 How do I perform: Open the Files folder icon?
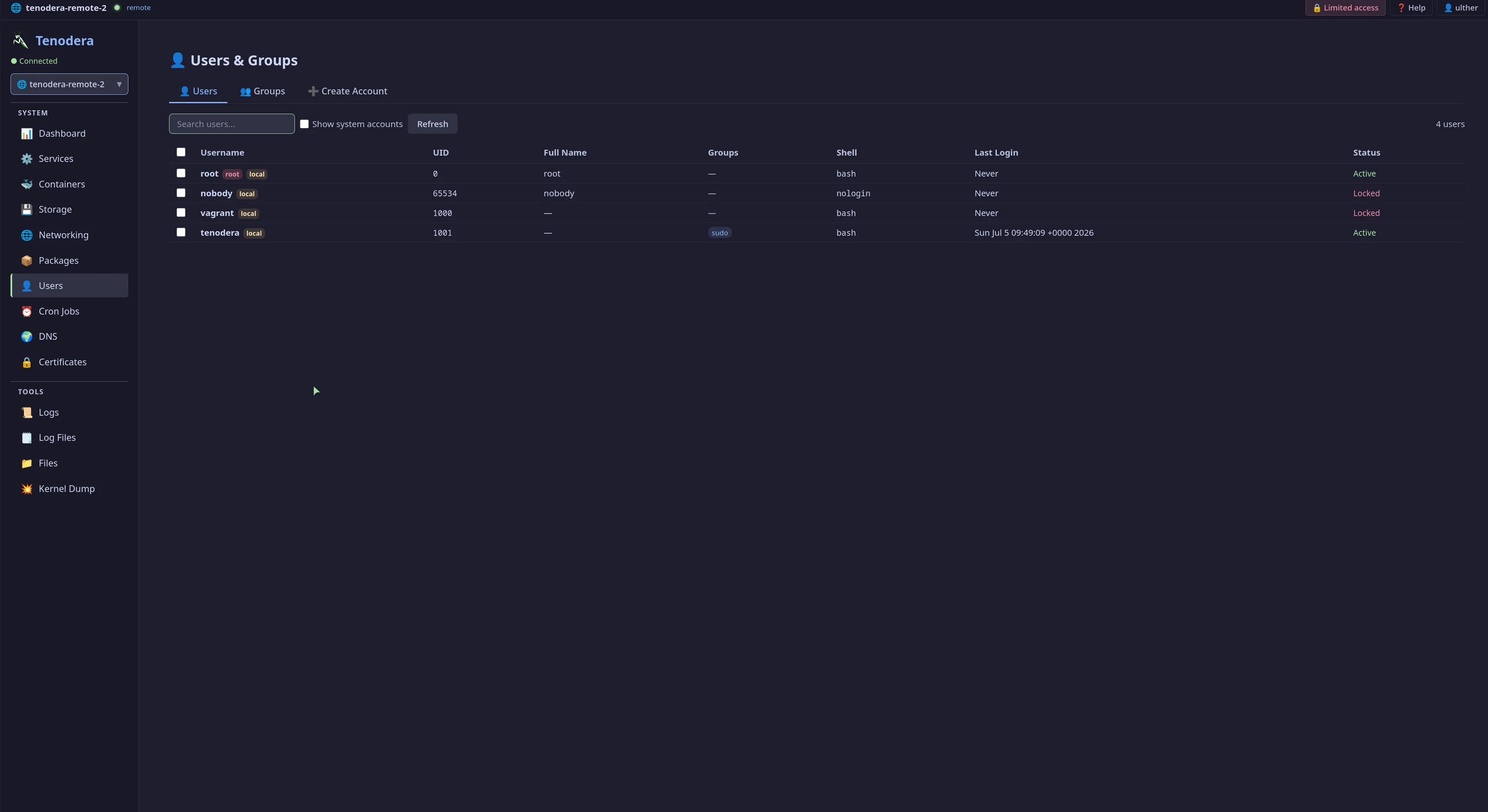[x=26, y=463]
